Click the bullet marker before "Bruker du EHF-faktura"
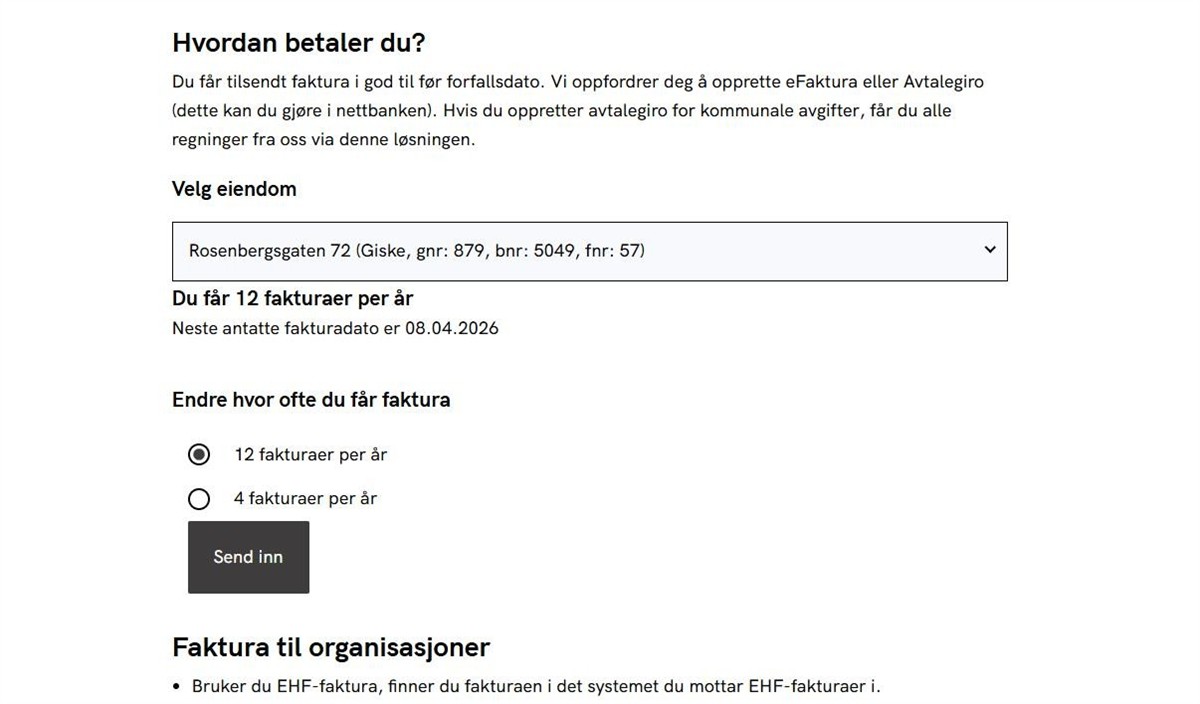1200x704 pixels. (178, 687)
